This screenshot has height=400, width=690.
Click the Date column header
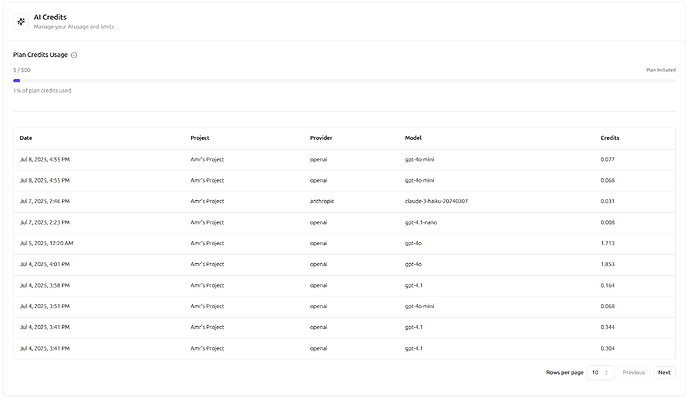(x=26, y=138)
